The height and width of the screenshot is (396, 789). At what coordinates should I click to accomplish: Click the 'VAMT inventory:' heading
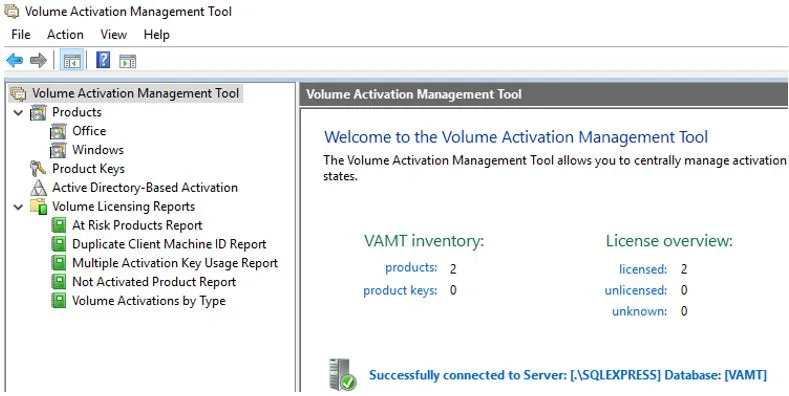coord(424,241)
